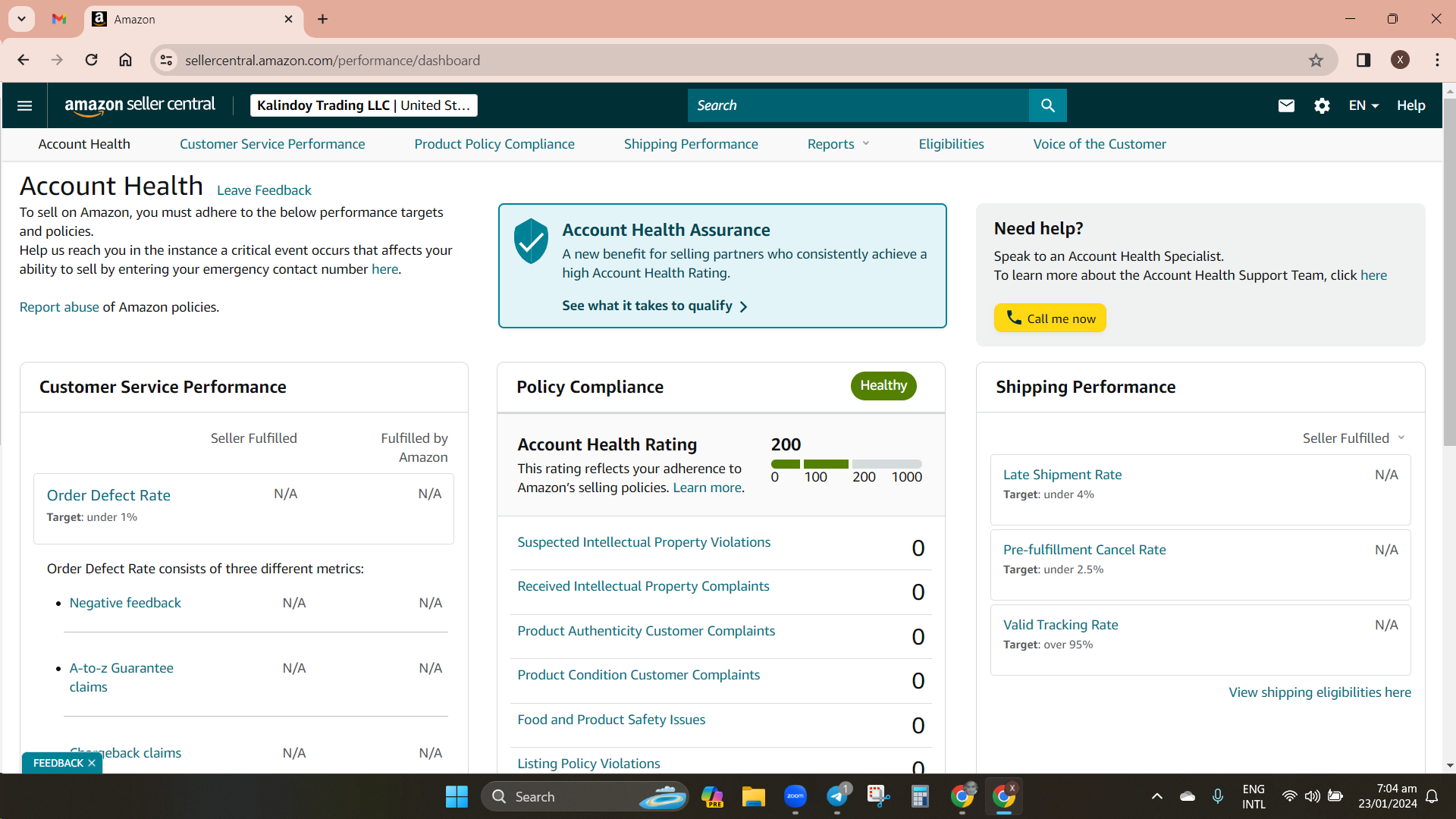The height and width of the screenshot is (819, 1456).
Task: Open the EN language dropdown
Action: point(1363,105)
